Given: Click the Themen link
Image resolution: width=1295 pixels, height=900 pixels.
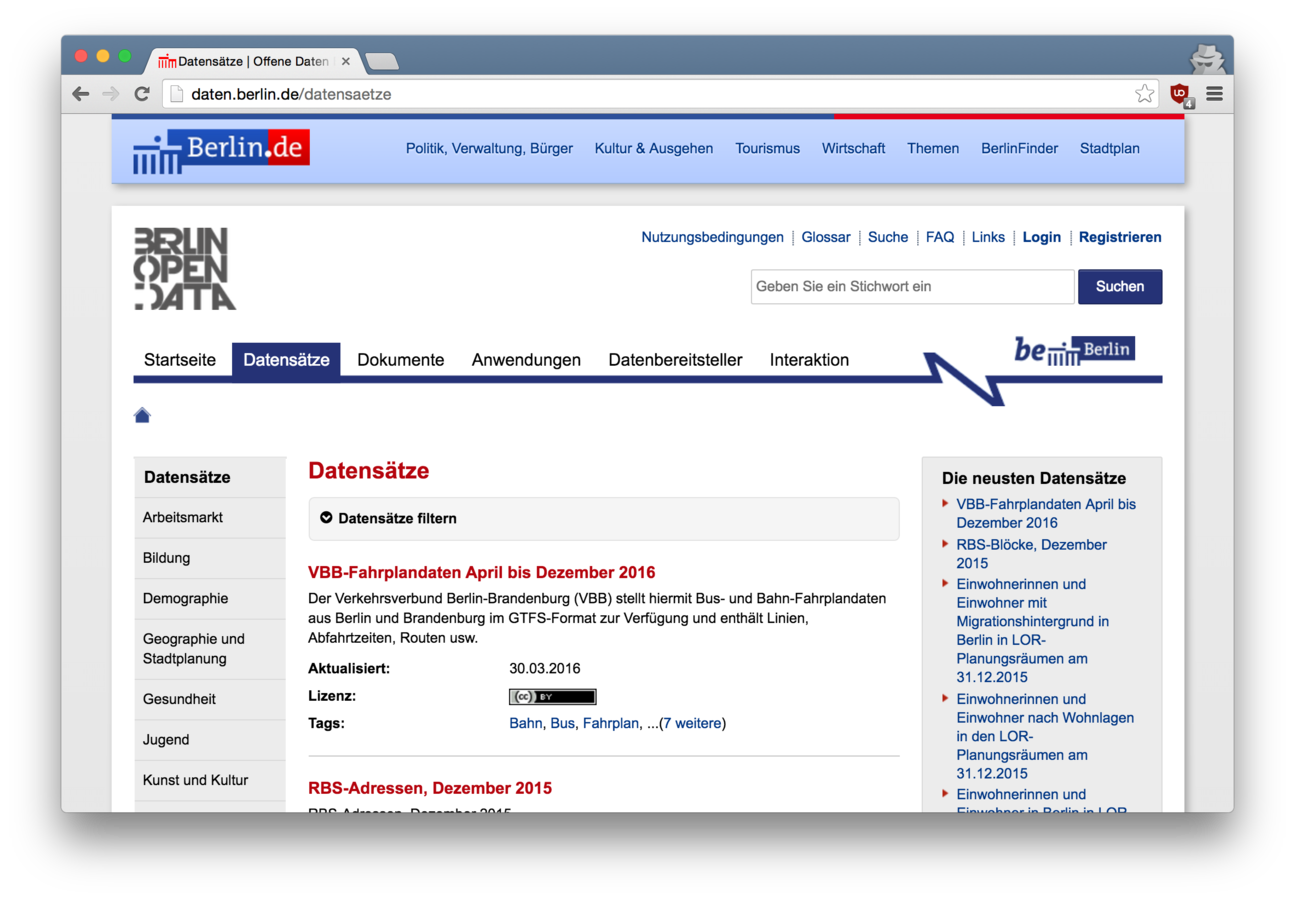Looking at the screenshot, I should pos(933,149).
